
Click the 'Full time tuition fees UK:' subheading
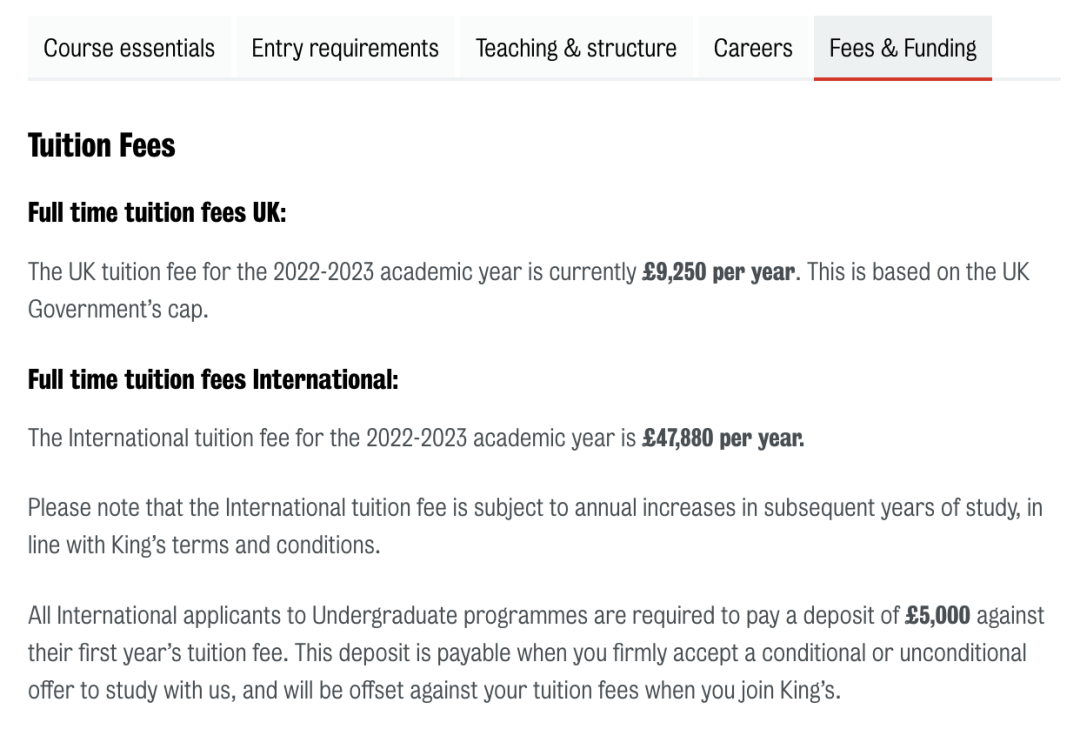click(x=157, y=213)
